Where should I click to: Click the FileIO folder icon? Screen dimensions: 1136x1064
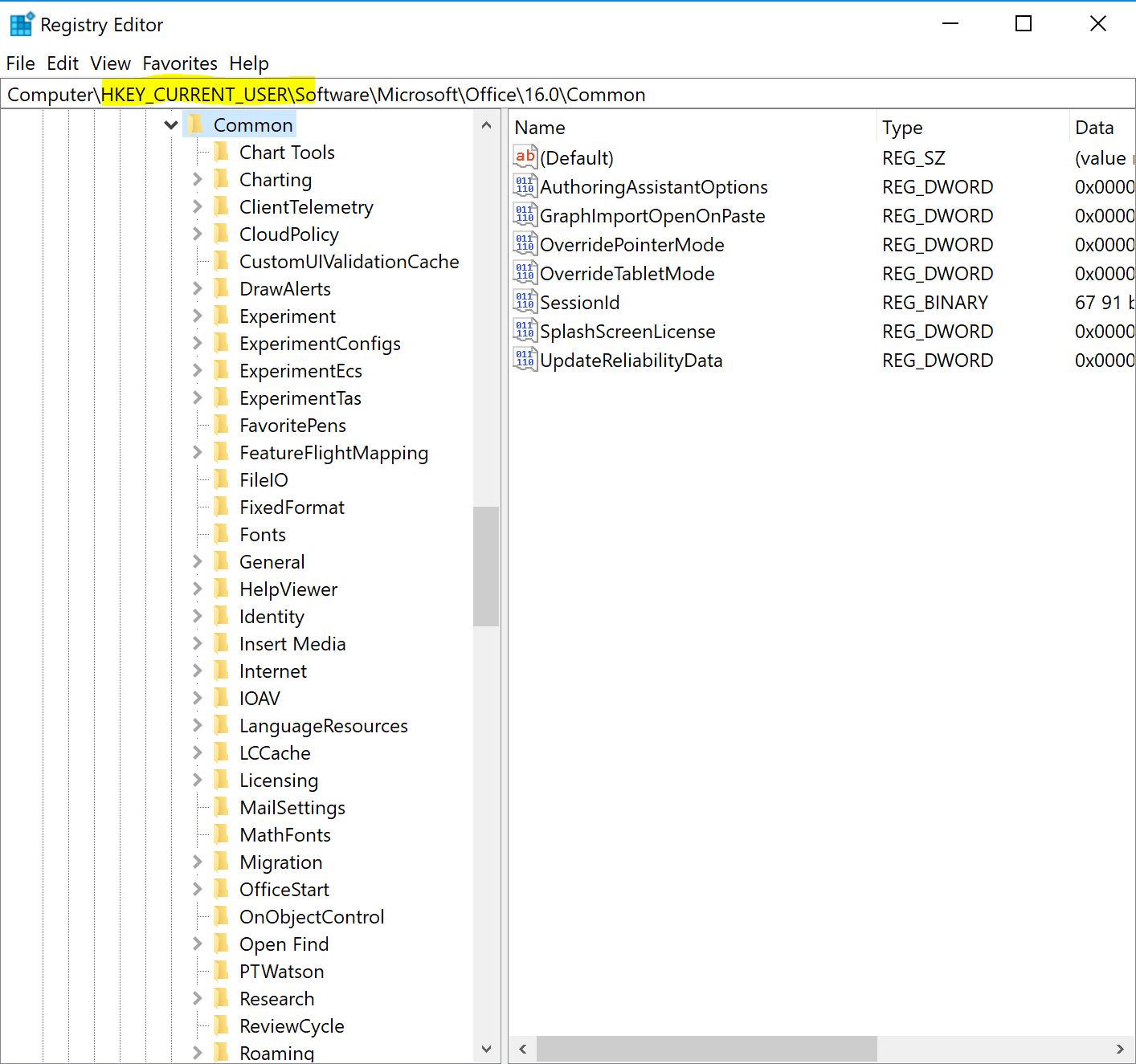(222, 479)
